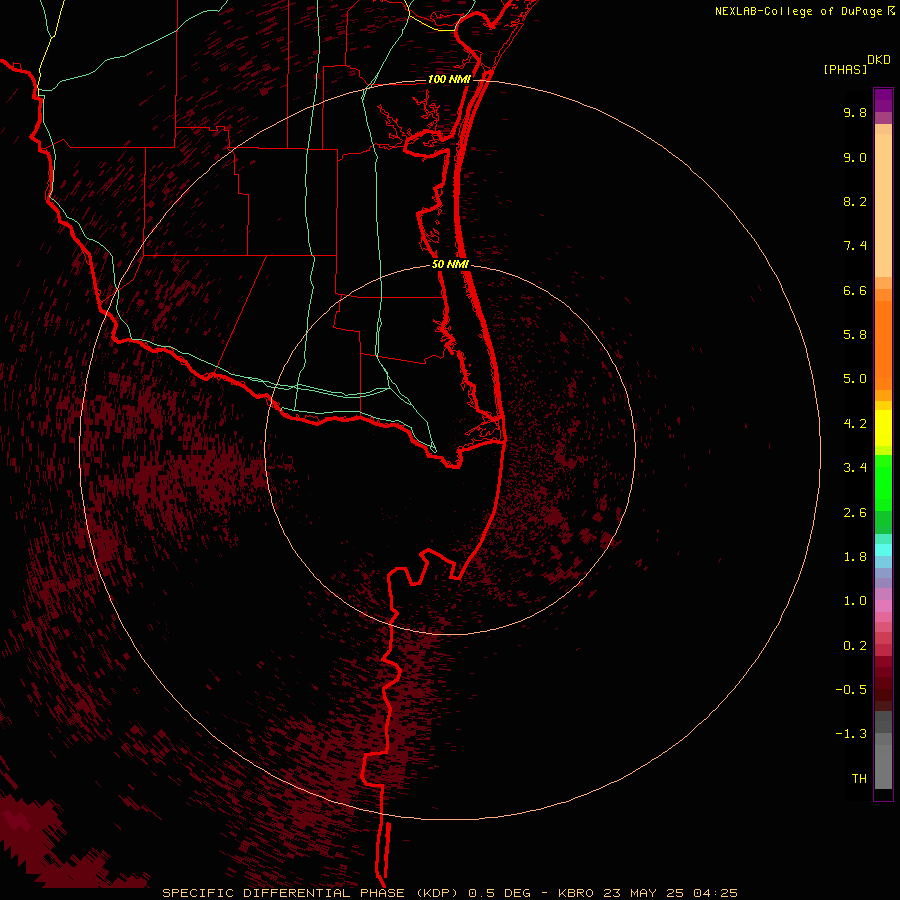This screenshot has height=900, width=900.
Task: Click the cyan band of color scale
Action: tap(883, 550)
